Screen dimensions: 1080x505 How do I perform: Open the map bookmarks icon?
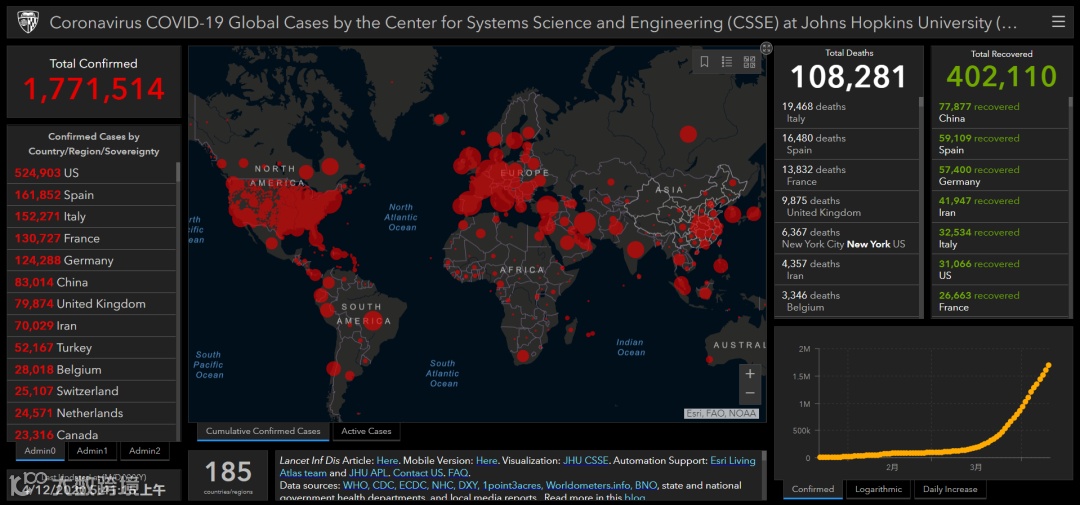coord(705,62)
